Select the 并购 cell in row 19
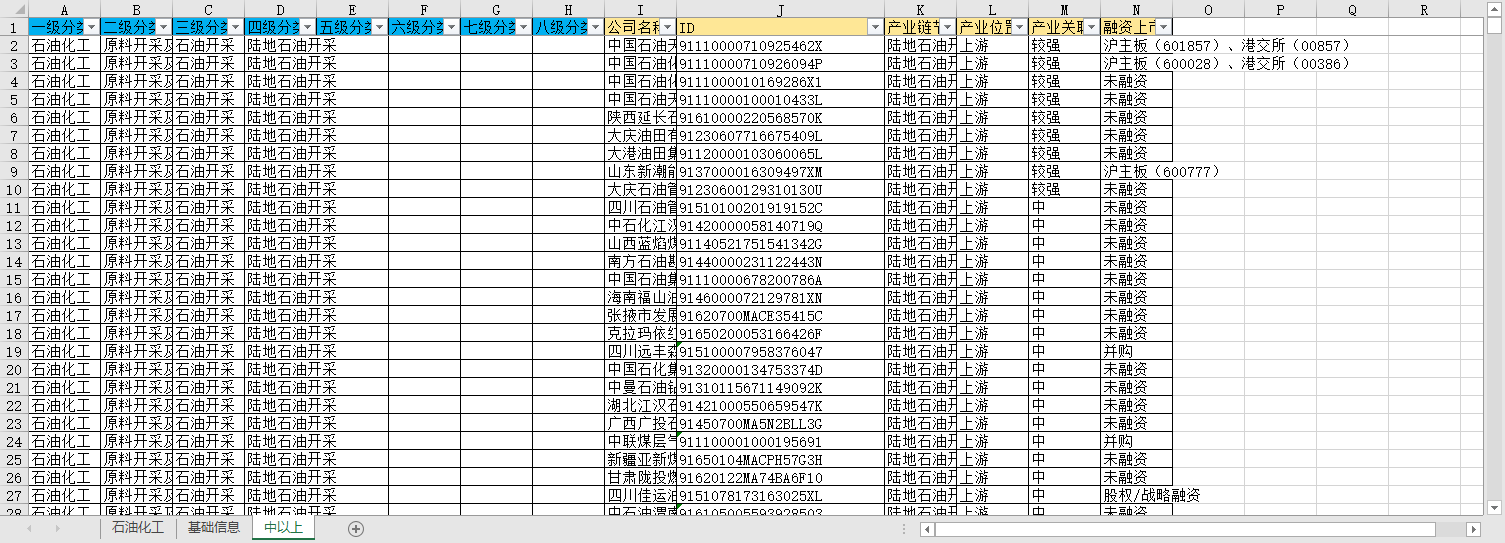This screenshot has width=1505, height=543. point(1136,352)
